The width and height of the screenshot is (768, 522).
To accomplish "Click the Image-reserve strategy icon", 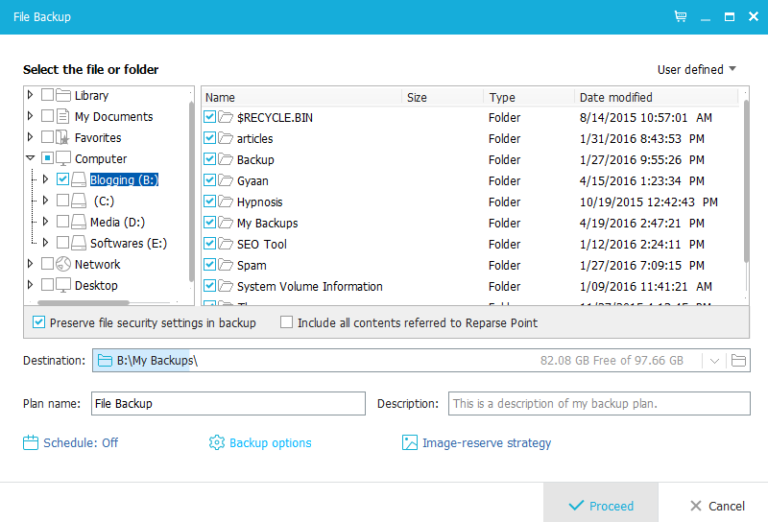I will (x=409, y=442).
